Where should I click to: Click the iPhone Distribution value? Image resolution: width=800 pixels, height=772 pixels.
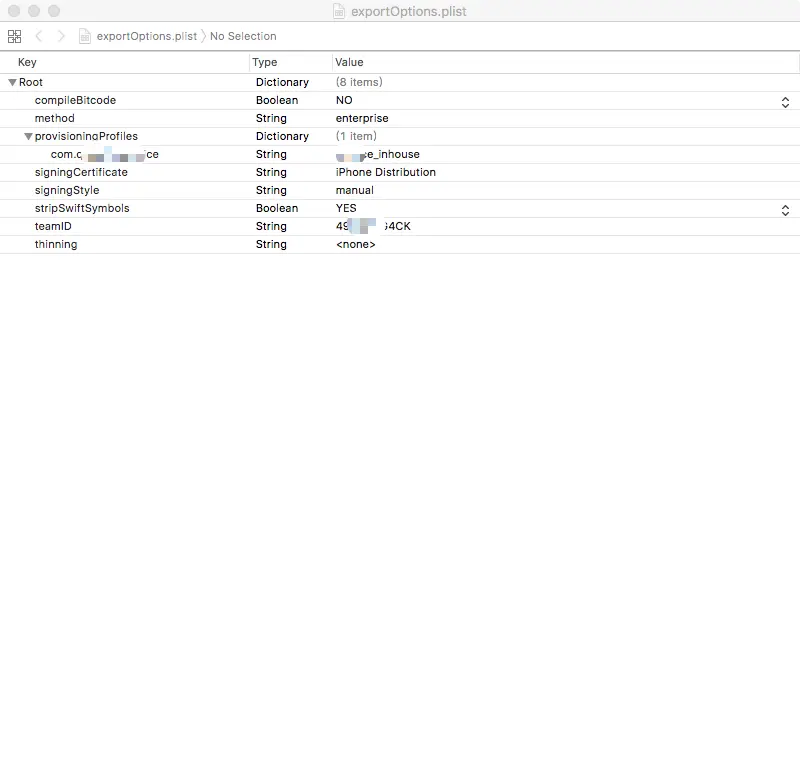pyautogui.click(x=386, y=172)
